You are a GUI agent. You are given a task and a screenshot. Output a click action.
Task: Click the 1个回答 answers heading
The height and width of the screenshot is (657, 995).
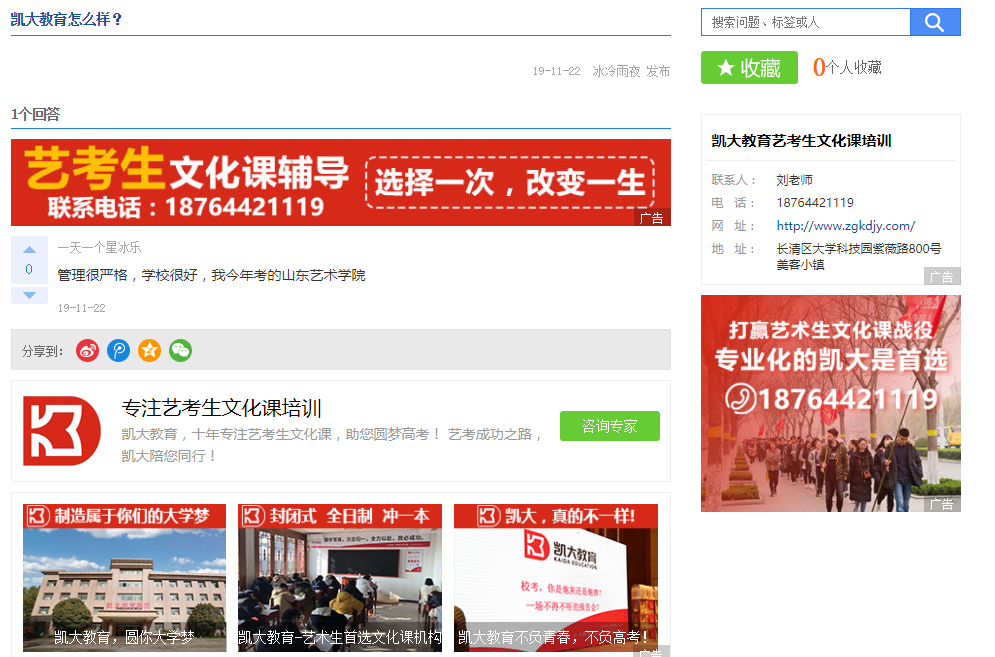tap(36, 114)
